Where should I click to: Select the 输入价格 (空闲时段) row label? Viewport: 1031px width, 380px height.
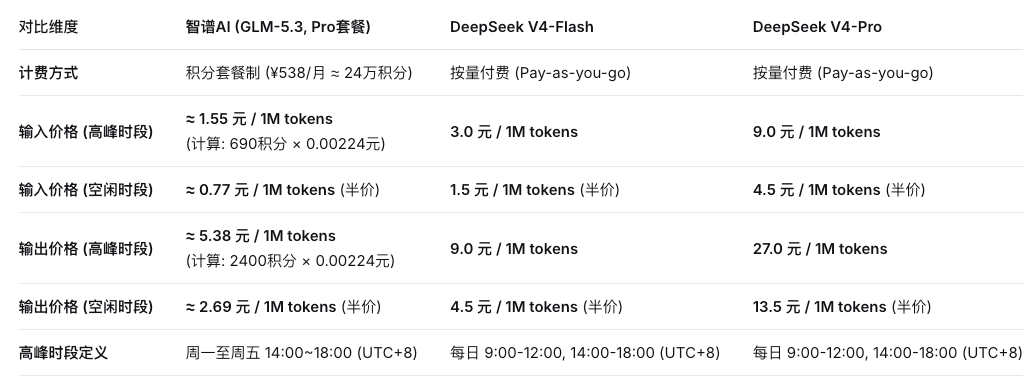coord(85,190)
